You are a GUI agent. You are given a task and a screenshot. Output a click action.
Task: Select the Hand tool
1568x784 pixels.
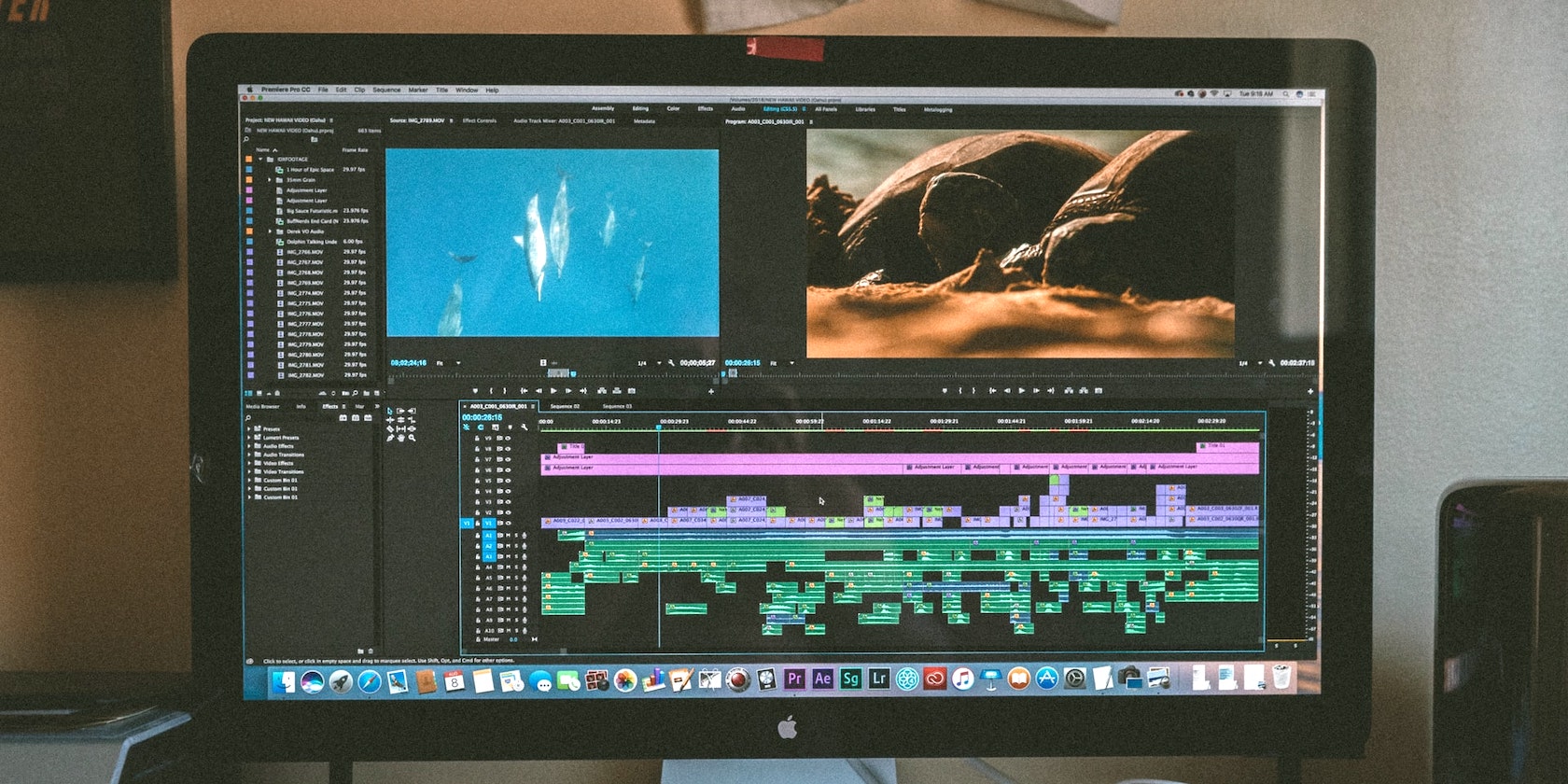click(401, 438)
